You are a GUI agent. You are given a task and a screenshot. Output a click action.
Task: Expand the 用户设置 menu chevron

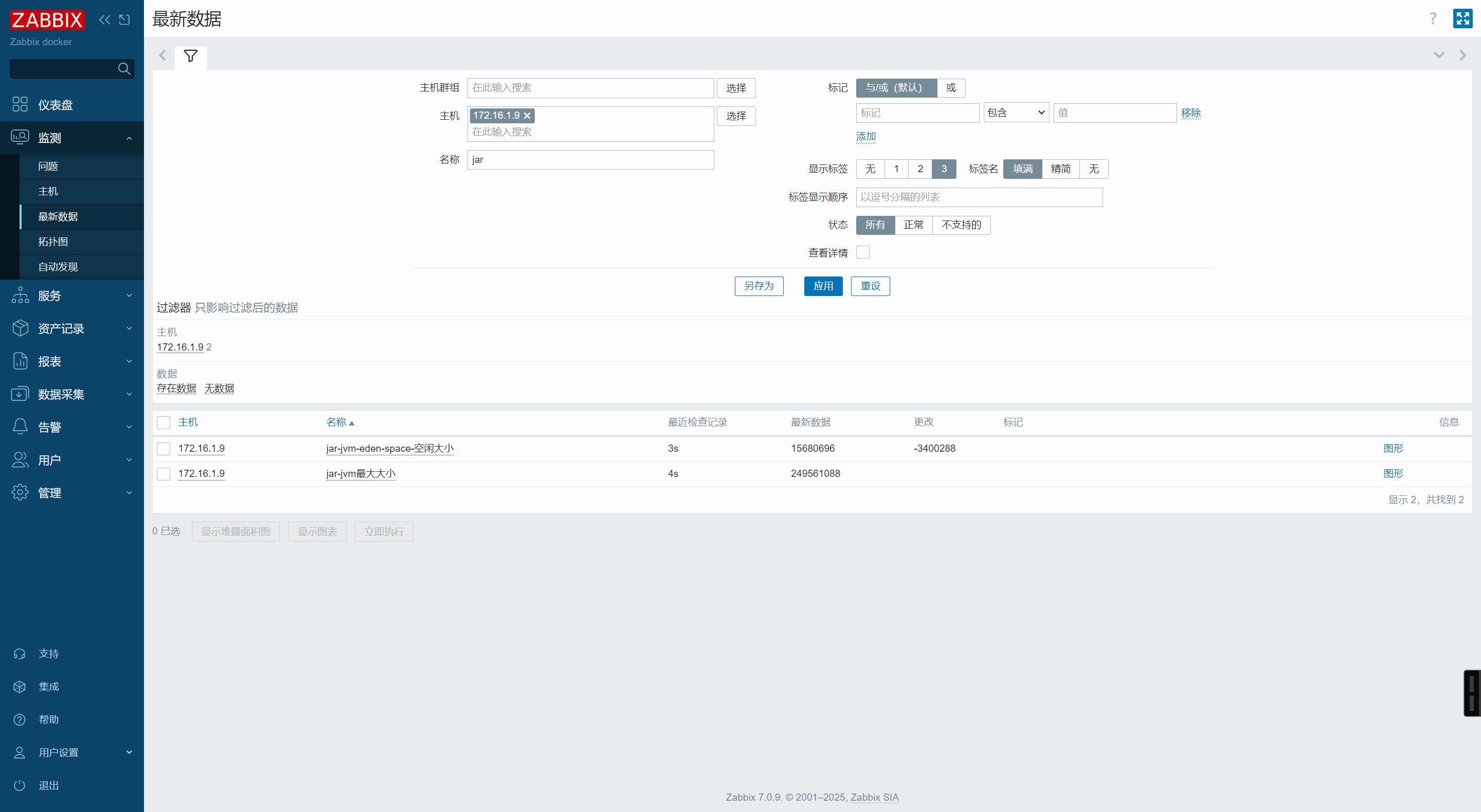pos(130,752)
